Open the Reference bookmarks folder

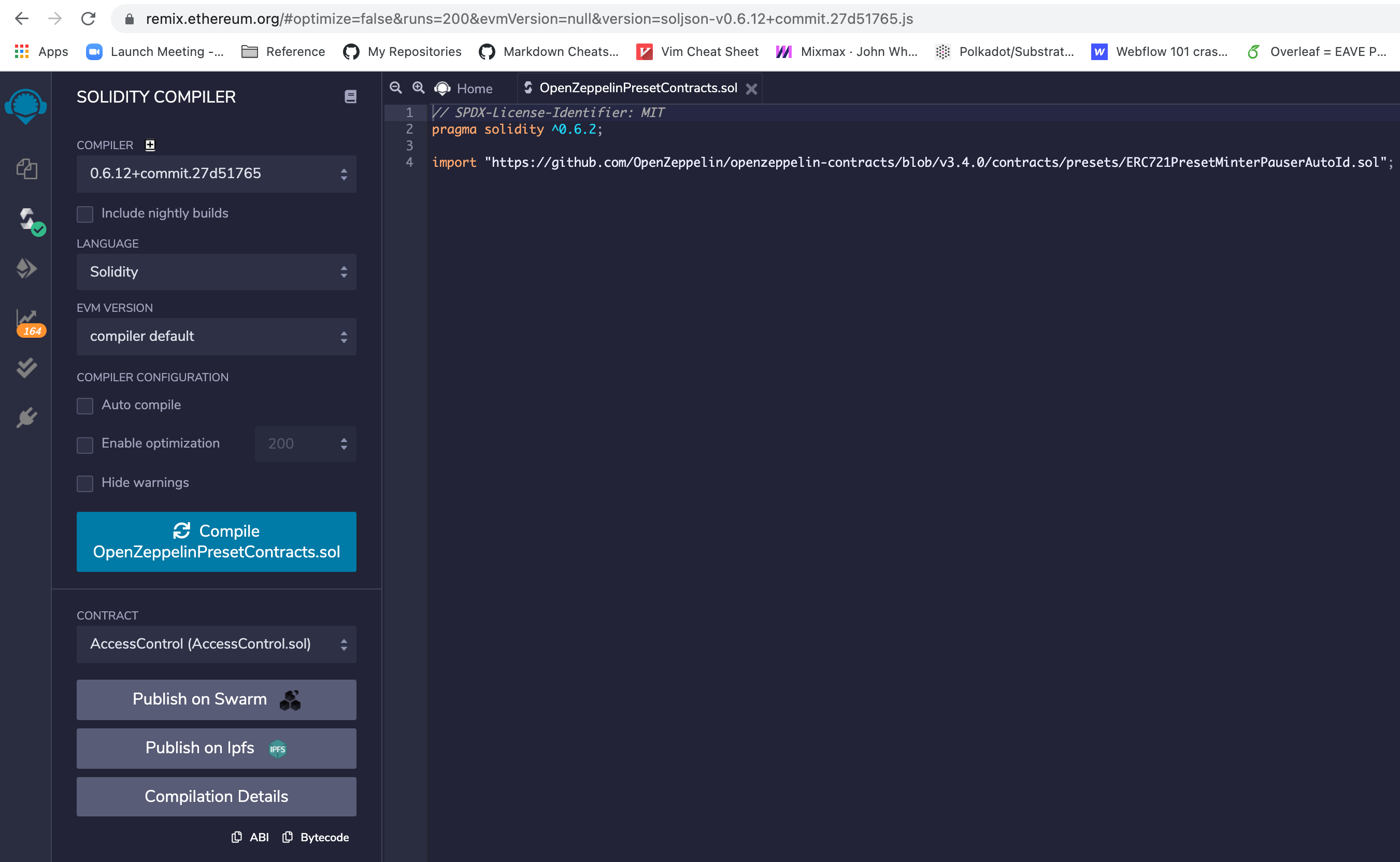tap(283, 51)
